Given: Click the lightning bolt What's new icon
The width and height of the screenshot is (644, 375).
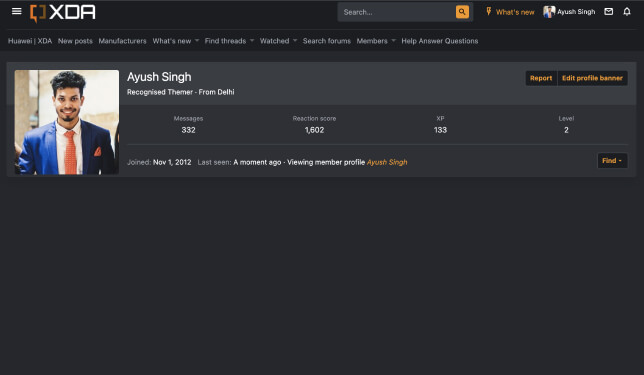Looking at the screenshot, I should [489, 12].
